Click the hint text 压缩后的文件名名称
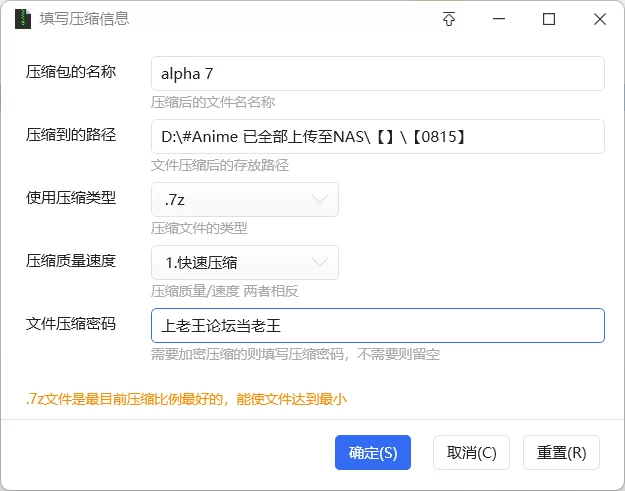625x491 pixels. tap(213, 102)
